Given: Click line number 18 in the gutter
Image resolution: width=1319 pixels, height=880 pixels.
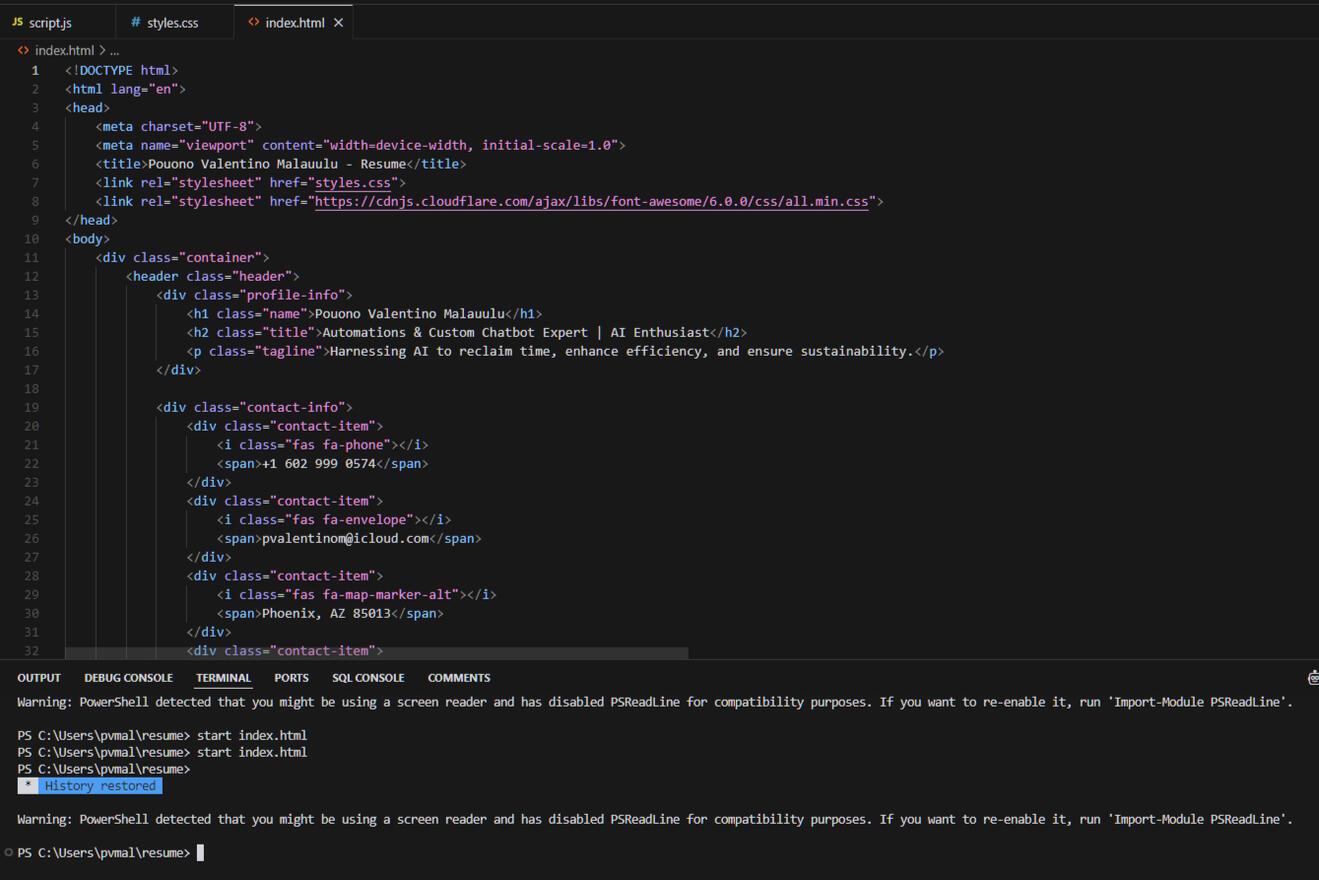Looking at the screenshot, I should (31, 388).
